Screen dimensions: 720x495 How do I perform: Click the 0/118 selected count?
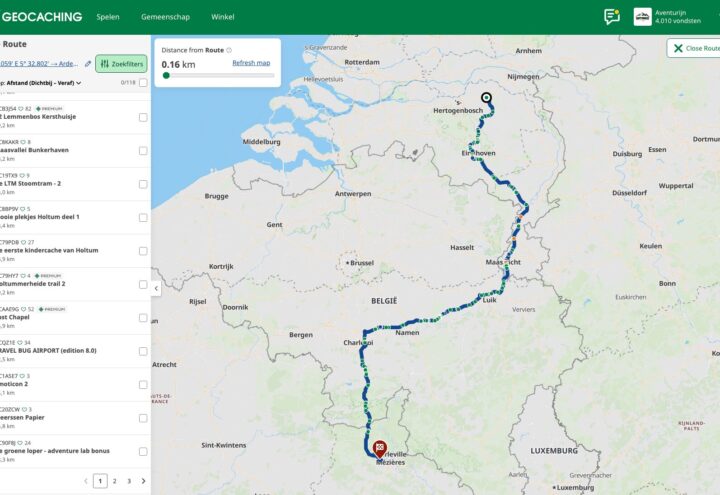128,83
